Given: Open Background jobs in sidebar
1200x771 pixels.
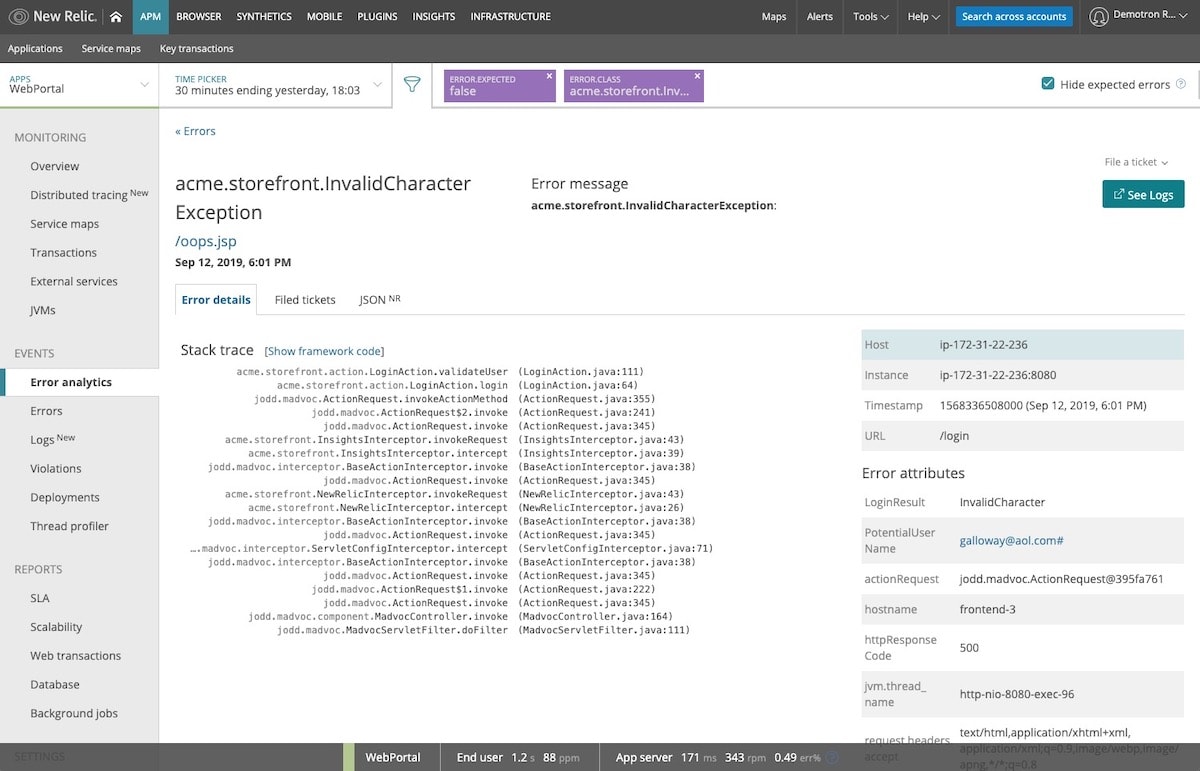Looking at the screenshot, I should (74, 714).
